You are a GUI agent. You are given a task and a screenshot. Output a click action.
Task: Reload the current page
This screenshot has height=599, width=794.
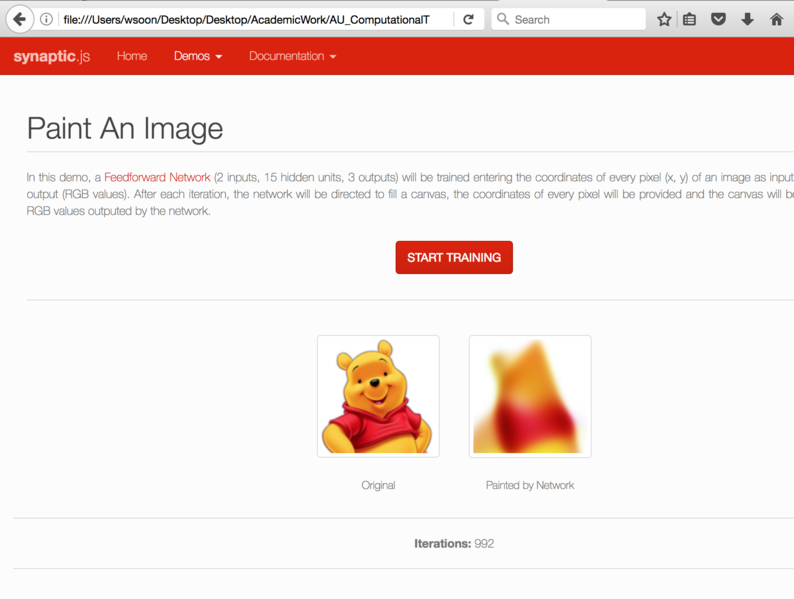coord(468,19)
